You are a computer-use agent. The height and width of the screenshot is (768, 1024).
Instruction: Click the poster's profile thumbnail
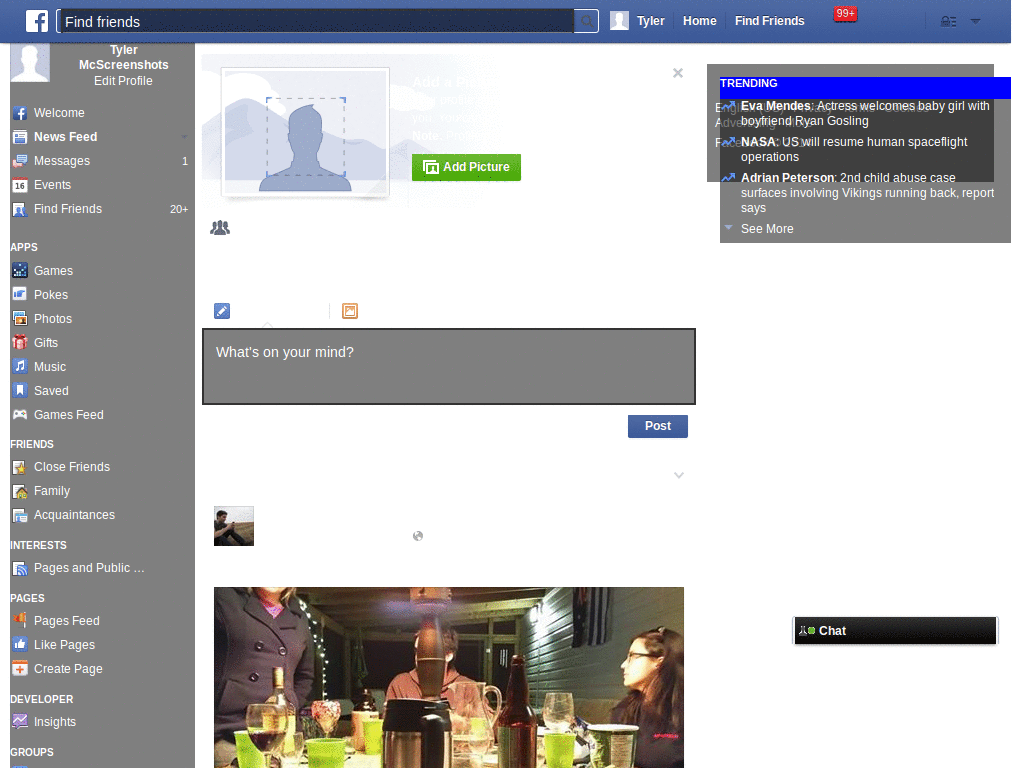(234, 526)
